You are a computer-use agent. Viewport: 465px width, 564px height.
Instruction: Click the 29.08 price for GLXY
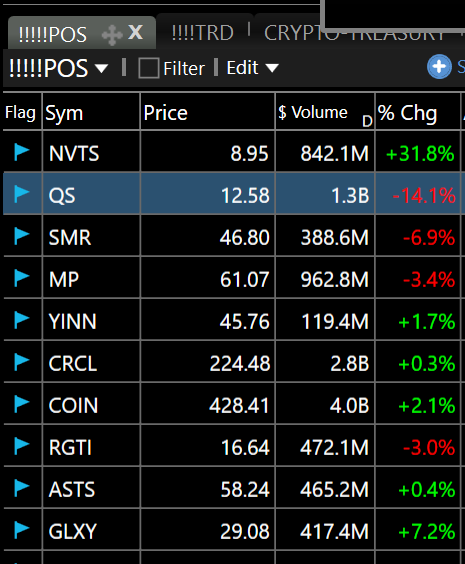pos(245,532)
